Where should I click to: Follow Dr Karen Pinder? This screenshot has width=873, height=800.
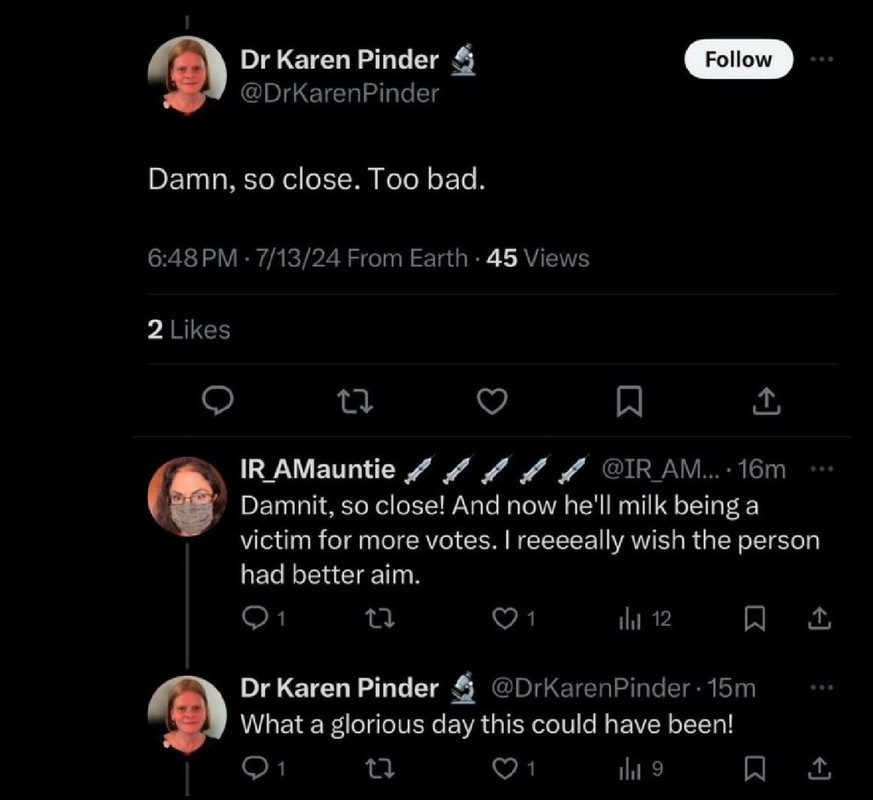pyautogui.click(x=738, y=59)
